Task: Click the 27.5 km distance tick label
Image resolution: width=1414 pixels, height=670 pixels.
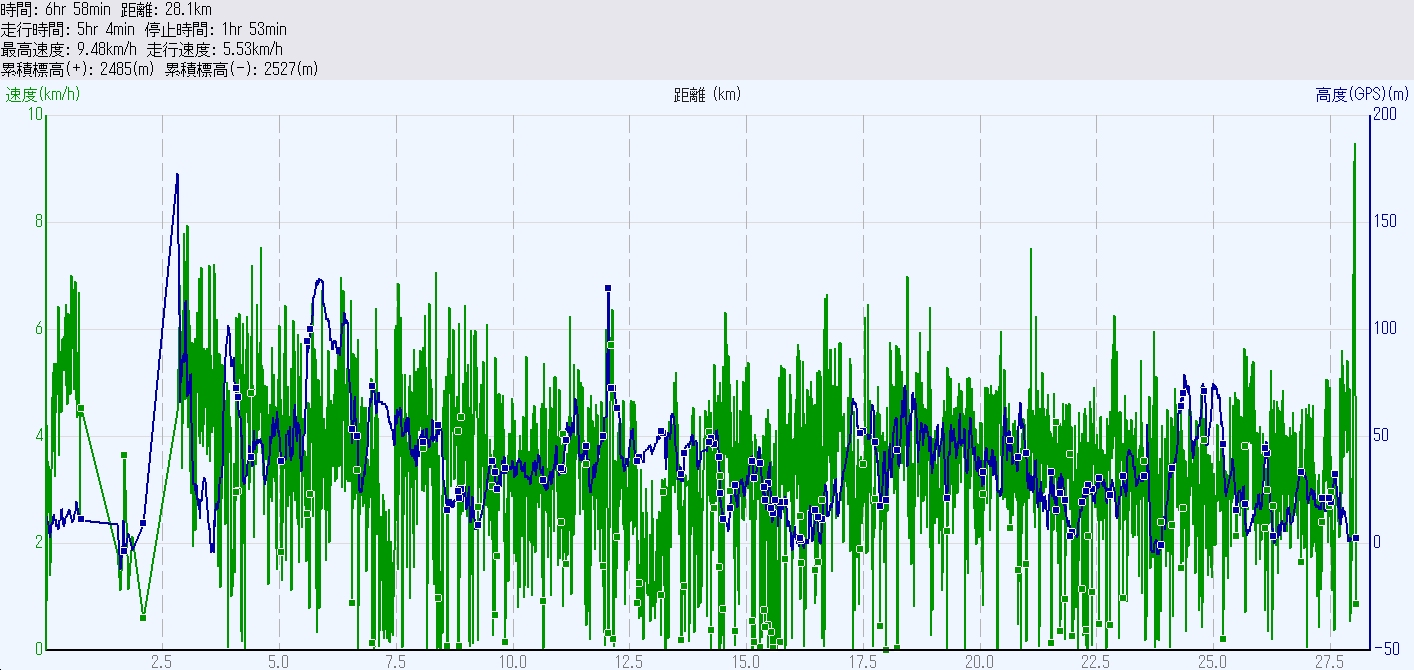Action: (1329, 661)
